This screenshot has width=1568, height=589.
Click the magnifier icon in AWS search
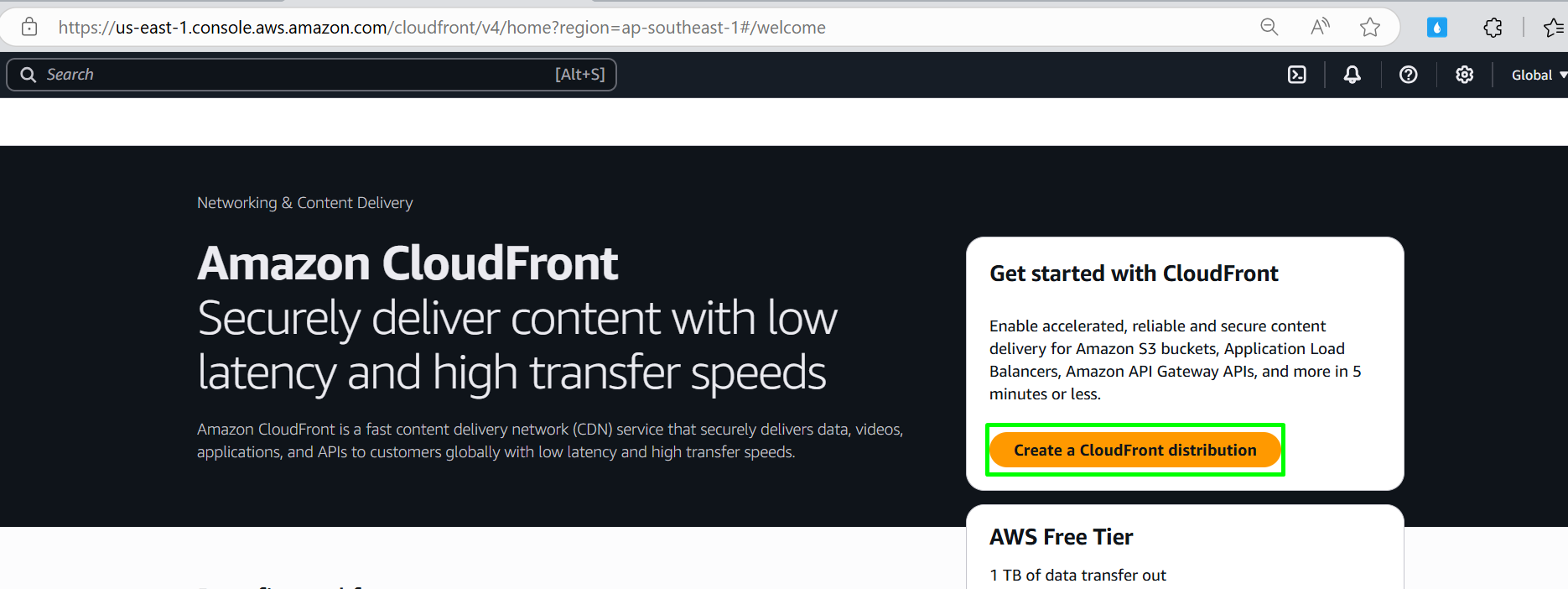click(x=29, y=75)
